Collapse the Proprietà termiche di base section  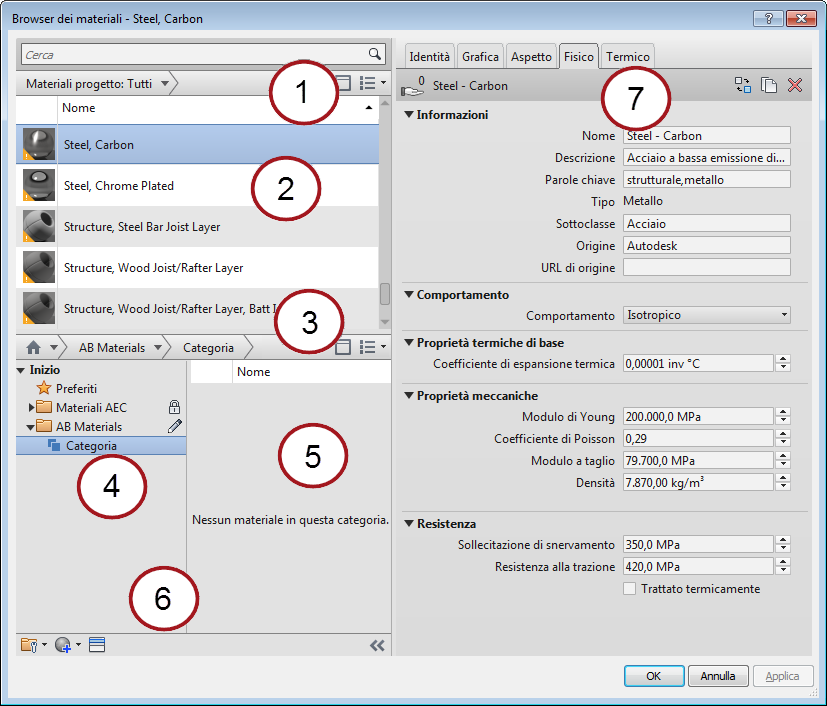pyautogui.click(x=409, y=342)
